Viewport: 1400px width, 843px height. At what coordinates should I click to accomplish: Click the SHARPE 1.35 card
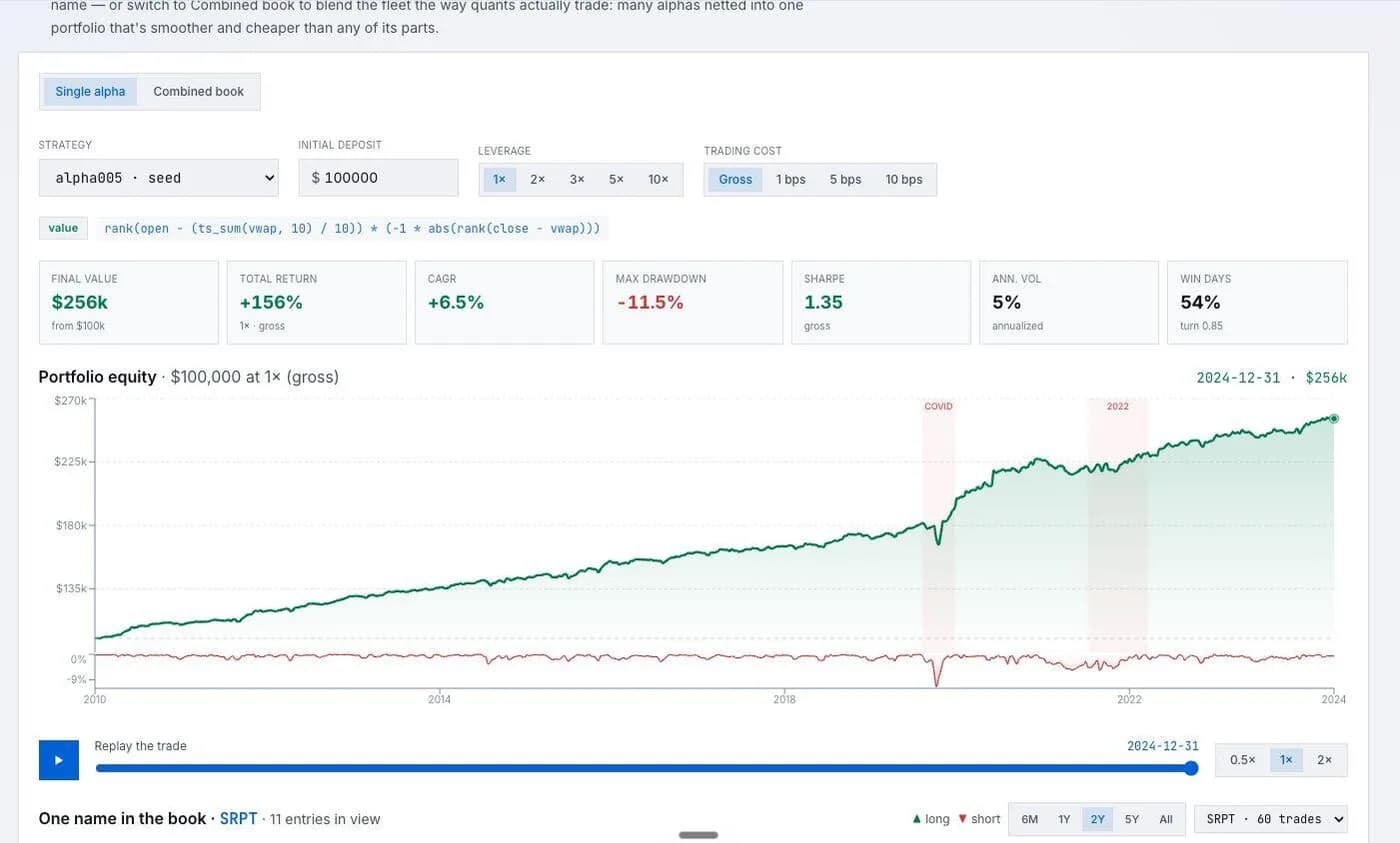(x=881, y=302)
